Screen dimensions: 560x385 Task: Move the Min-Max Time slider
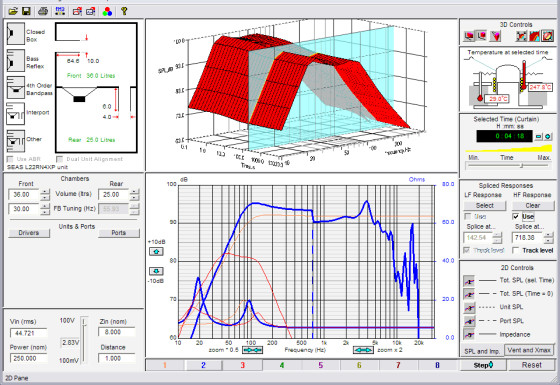(x=522, y=165)
